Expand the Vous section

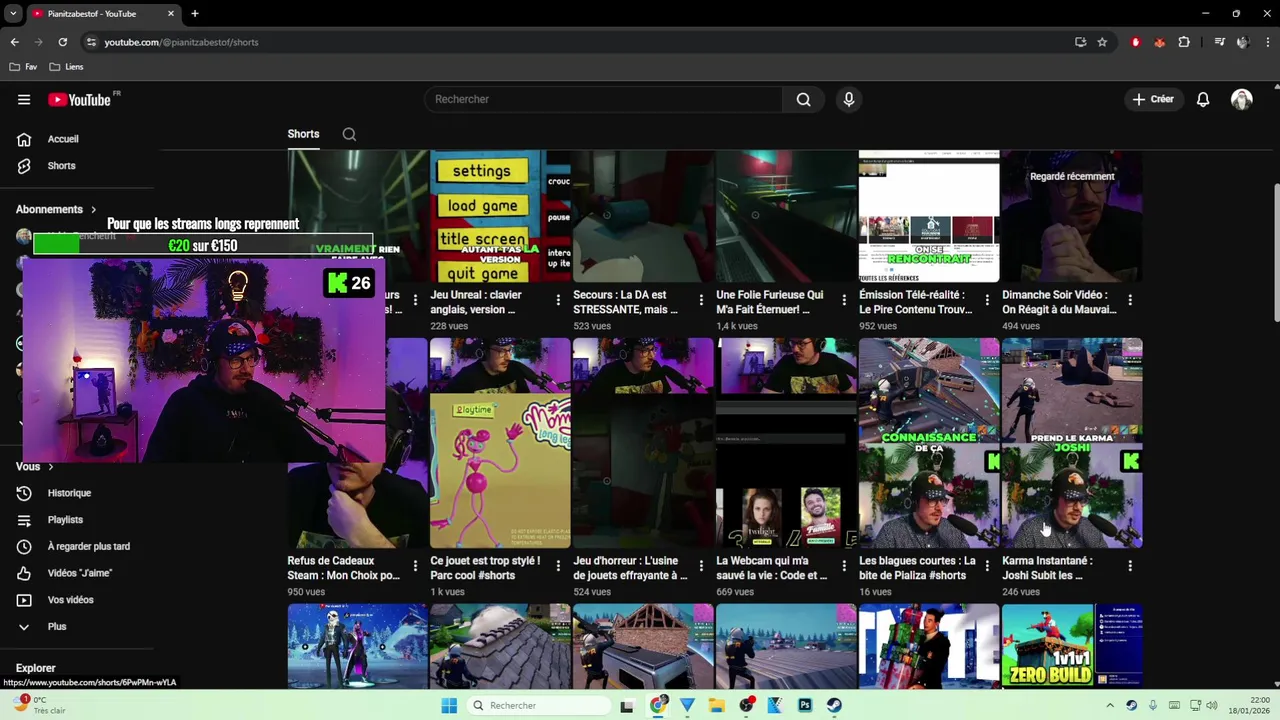click(x=35, y=467)
